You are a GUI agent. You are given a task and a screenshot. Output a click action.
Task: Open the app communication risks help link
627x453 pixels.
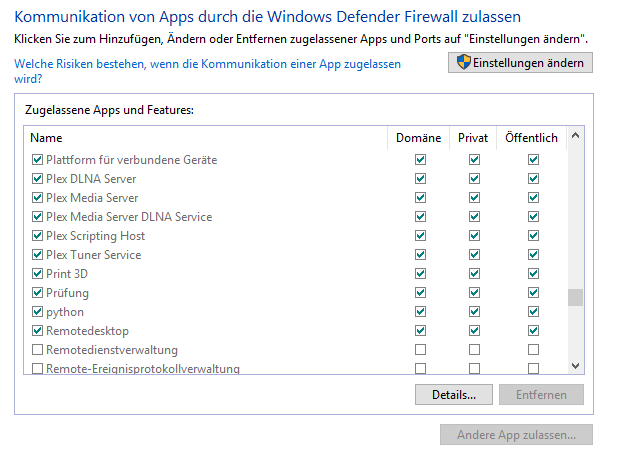[x=207, y=71]
